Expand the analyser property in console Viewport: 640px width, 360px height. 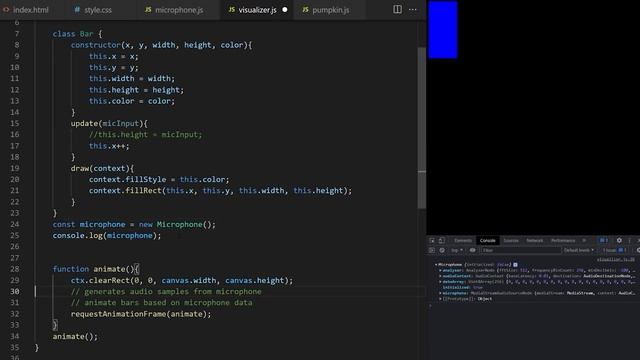pyautogui.click(x=440, y=270)
